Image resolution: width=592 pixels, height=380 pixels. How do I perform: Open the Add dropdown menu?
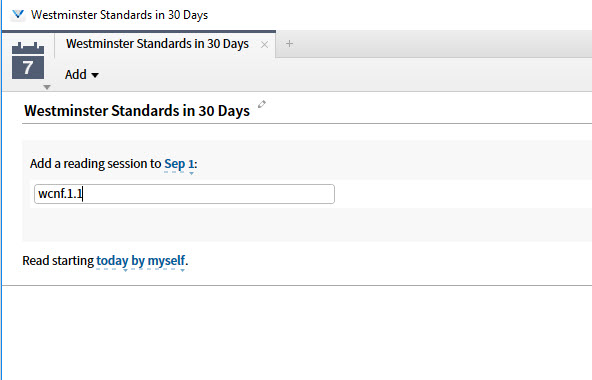(x=82, y=74)
